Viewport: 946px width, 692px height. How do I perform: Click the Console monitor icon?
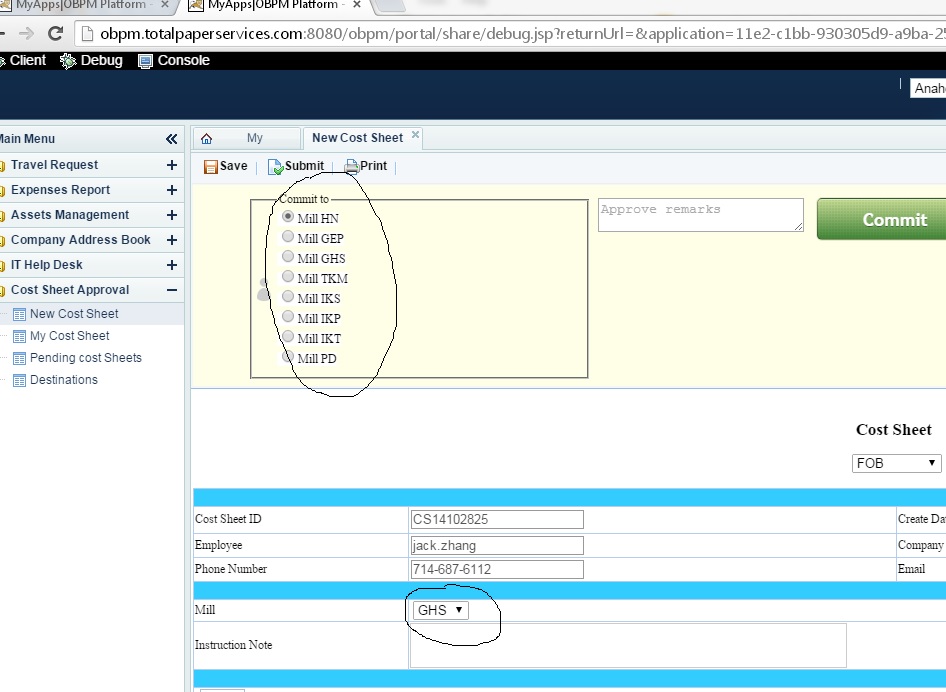(x=145, y=61)
